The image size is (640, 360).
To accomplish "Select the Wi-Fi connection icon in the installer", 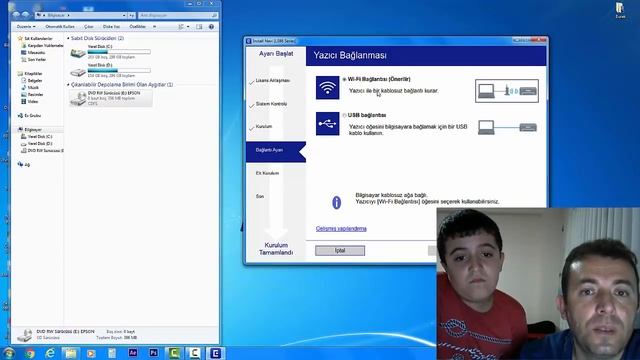I will point(327,87).
